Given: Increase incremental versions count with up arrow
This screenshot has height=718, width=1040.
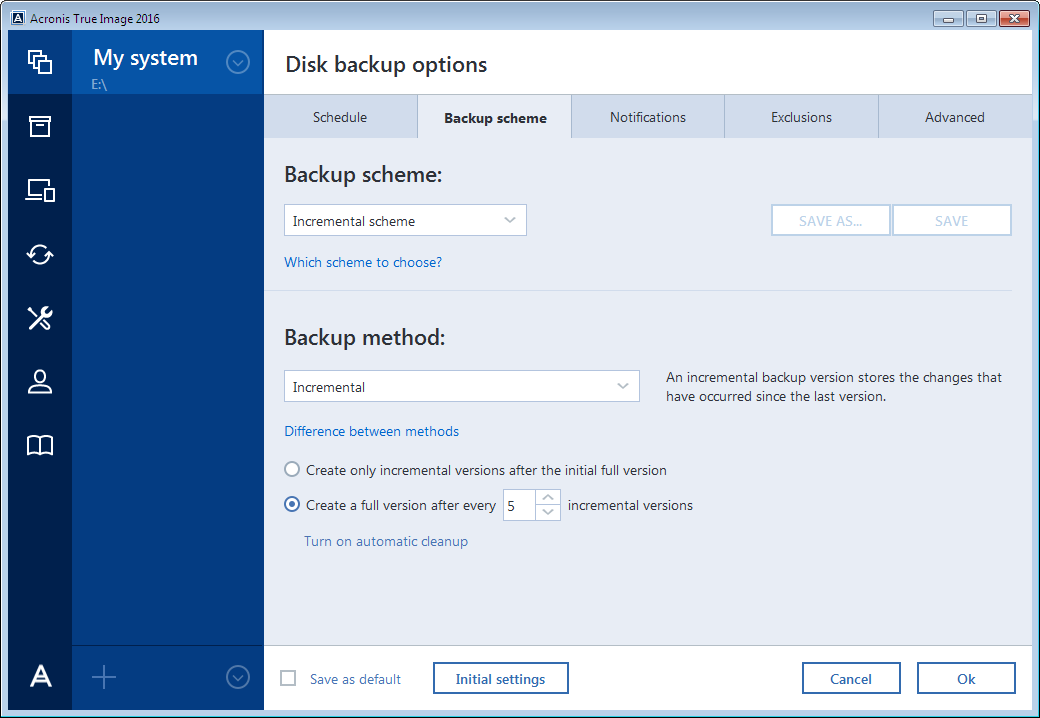Looking at the screenshot, I should (548, 498).
